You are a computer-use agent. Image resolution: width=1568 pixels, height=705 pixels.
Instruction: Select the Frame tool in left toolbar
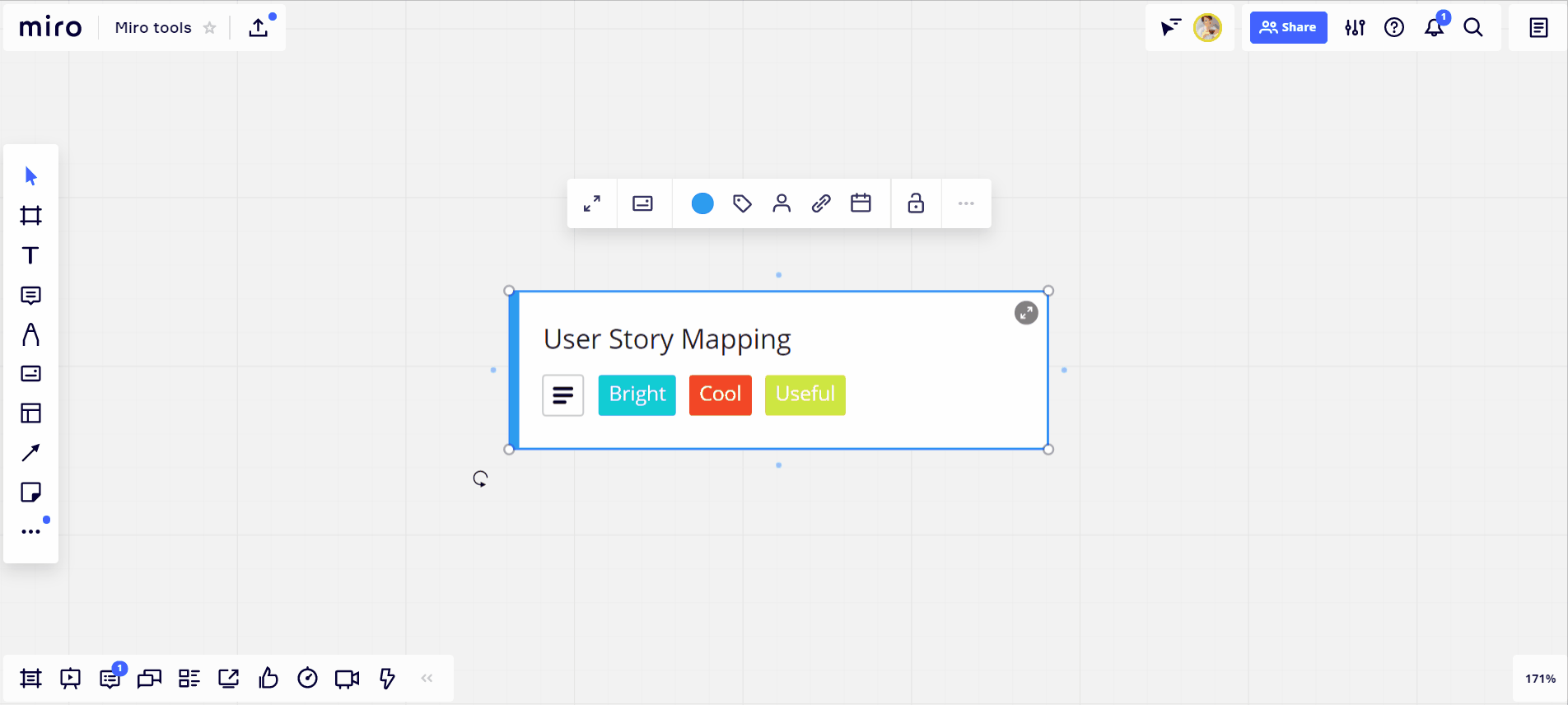point(30,216)
